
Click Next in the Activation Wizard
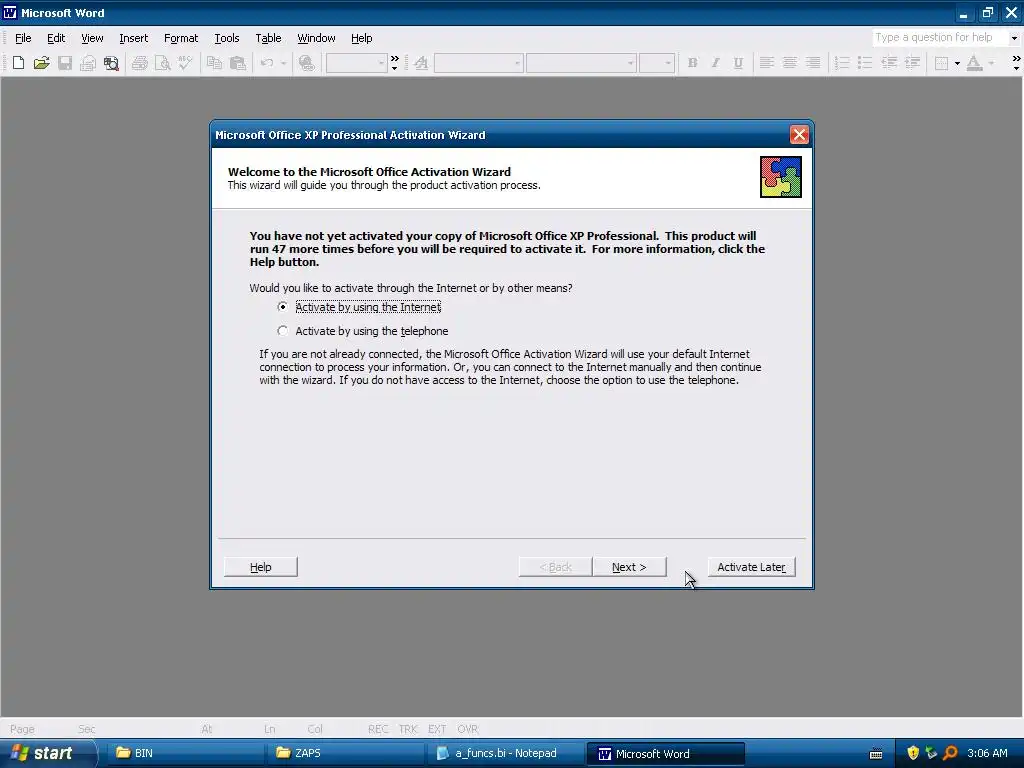(629, 567)
